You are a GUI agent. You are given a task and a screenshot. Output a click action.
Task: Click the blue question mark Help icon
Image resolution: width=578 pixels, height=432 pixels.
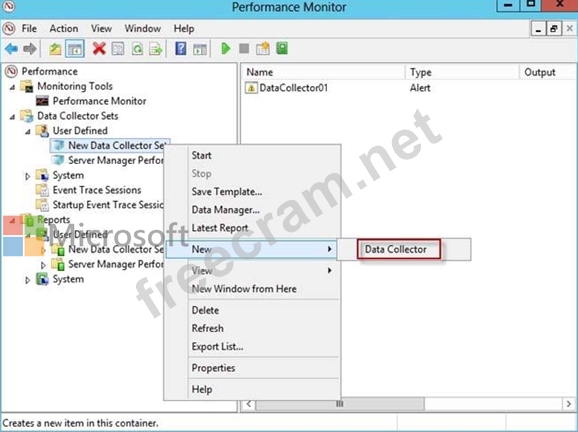point(180,48)
